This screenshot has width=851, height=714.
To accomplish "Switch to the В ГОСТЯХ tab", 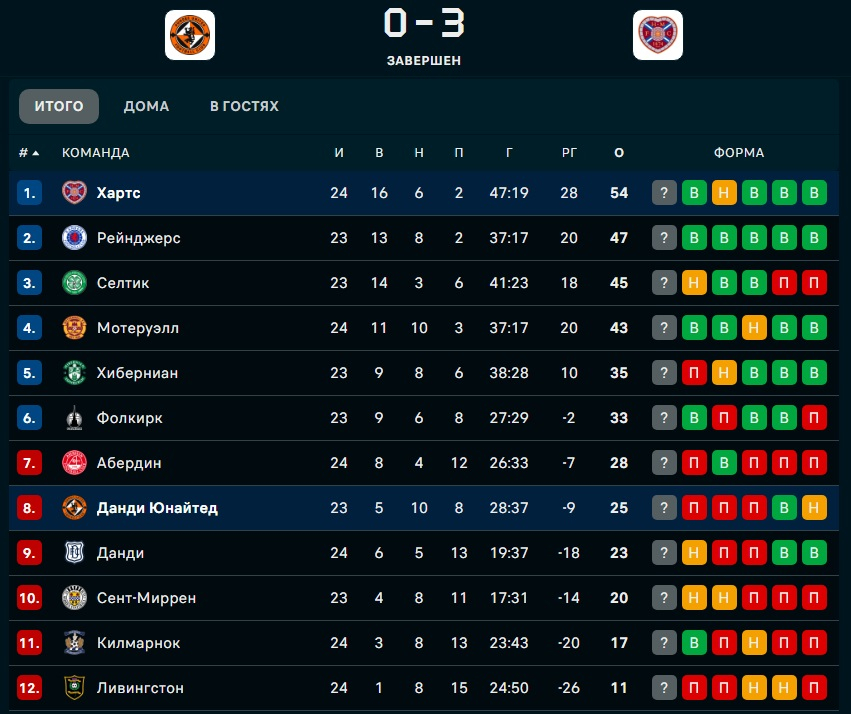I will coord(244,106).
